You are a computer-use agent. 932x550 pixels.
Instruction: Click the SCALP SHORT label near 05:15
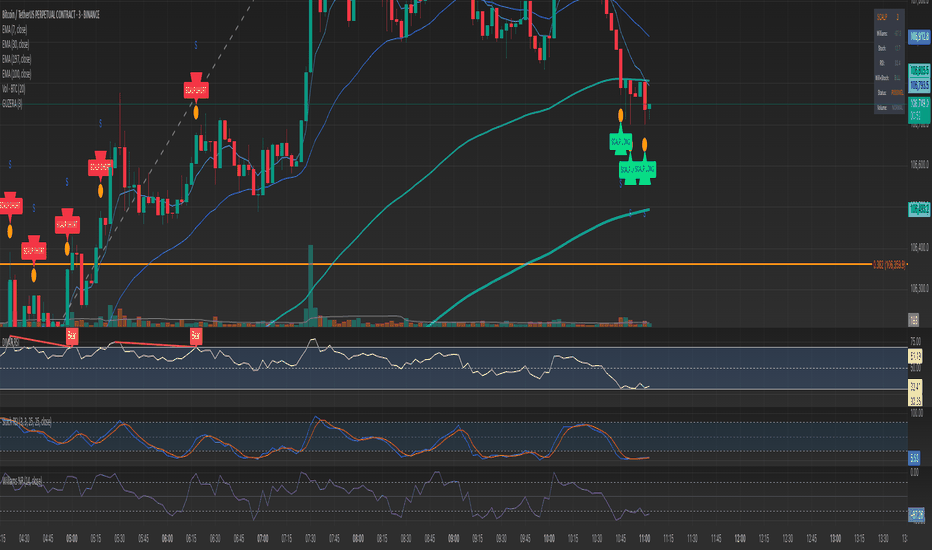(x=100, y=167)
